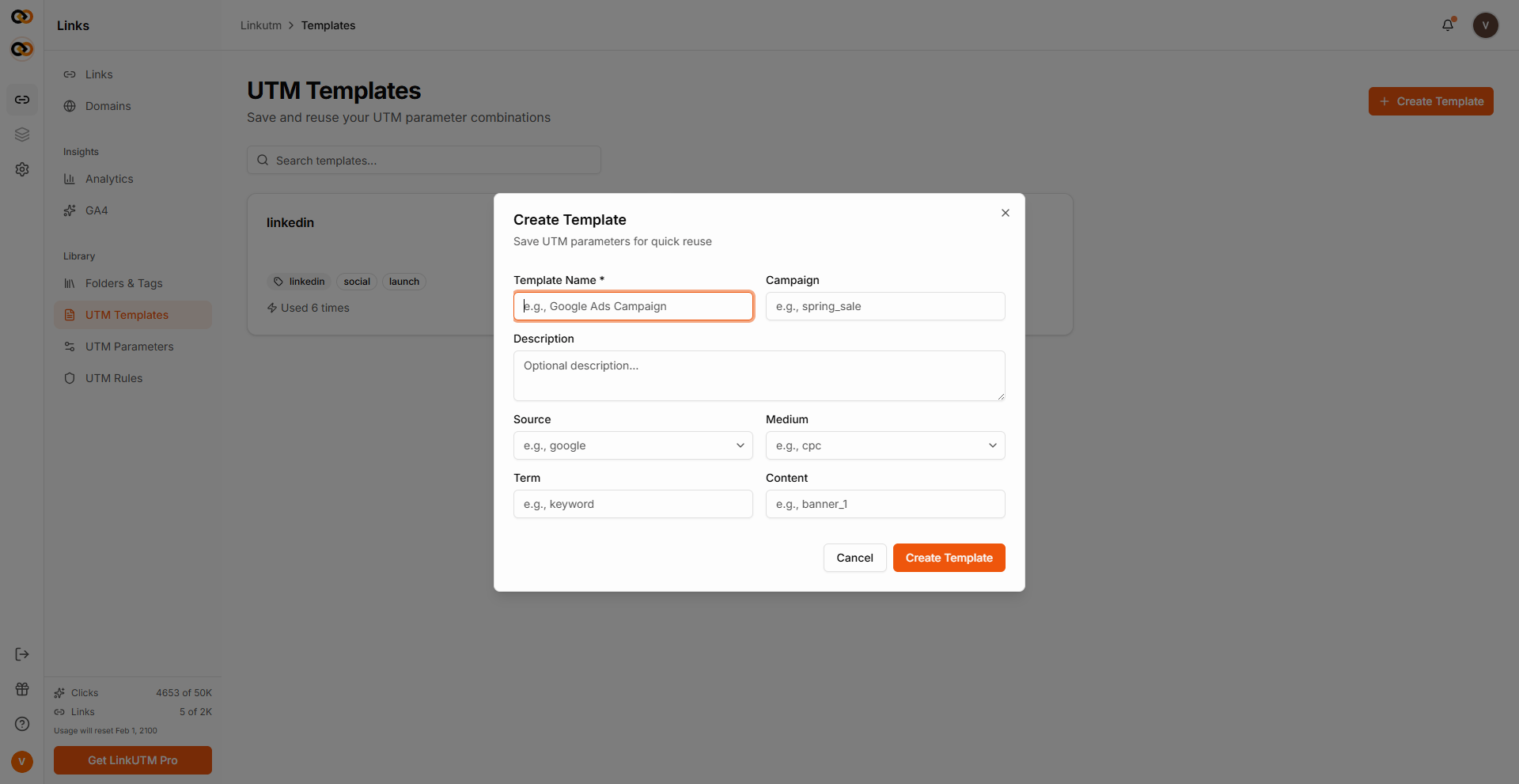1519x784 pixels.
Task: Click the Description resize handle corner
Action: pos(1001,396)
